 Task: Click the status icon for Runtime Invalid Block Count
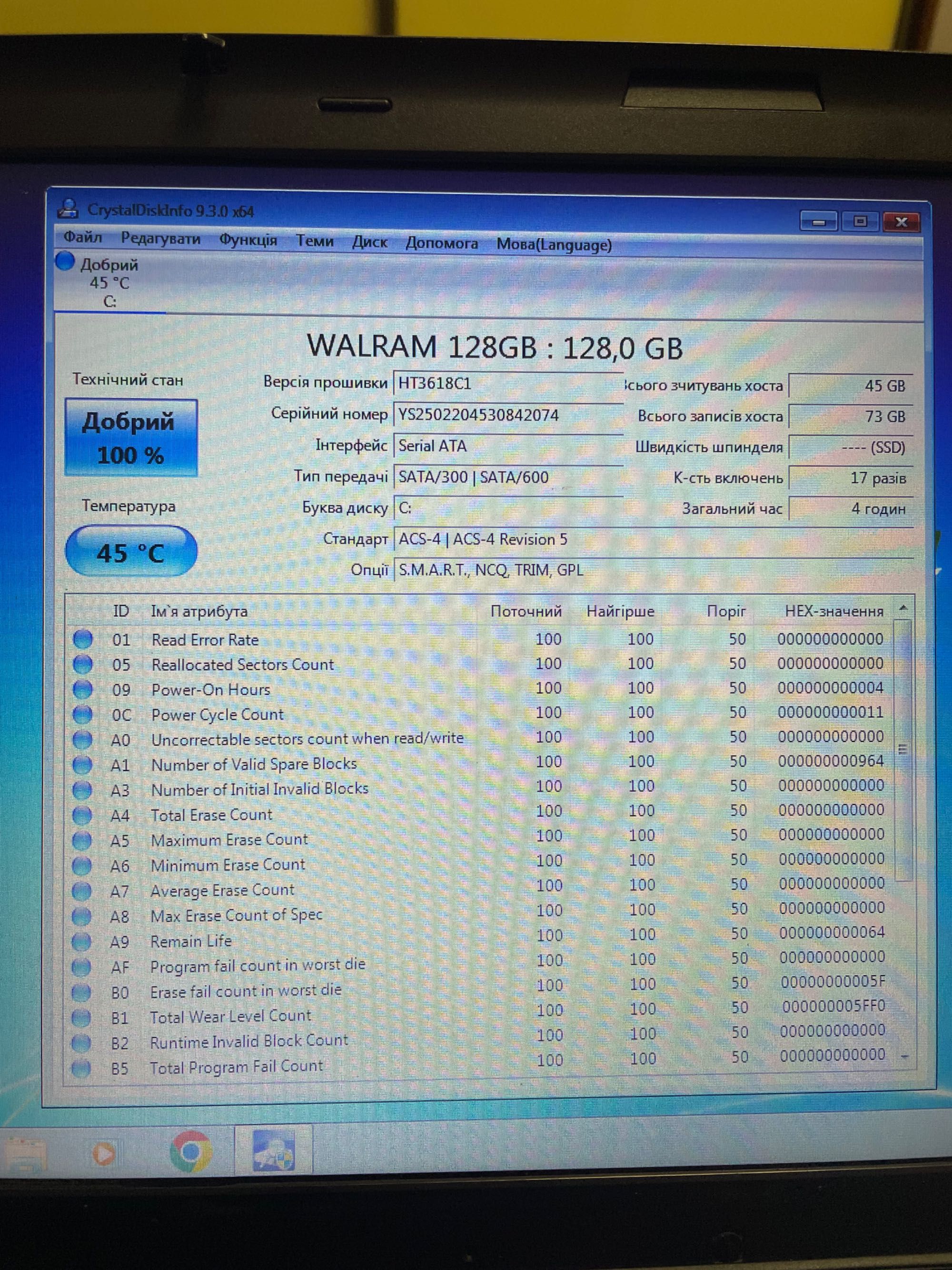[x=81, y=1043]
